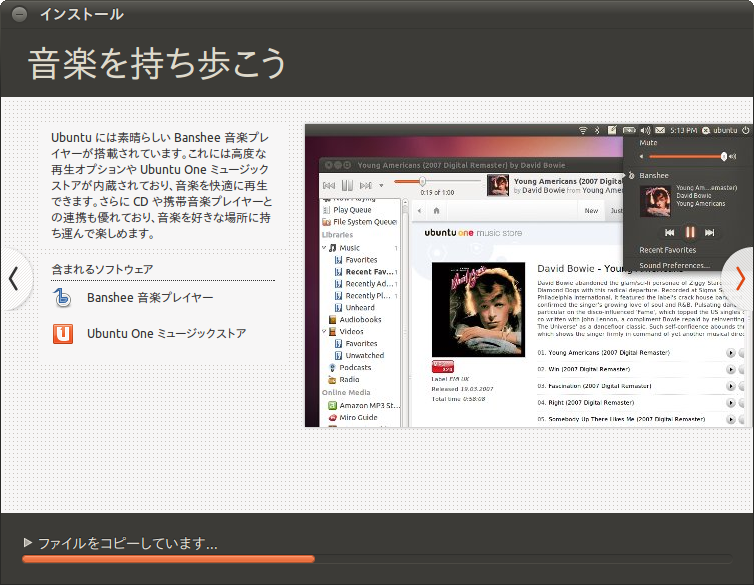The image size is (754, 585).
Task: Click Banshee toolbar next track button
Action: pyautogui.click(x=365, y=186)
